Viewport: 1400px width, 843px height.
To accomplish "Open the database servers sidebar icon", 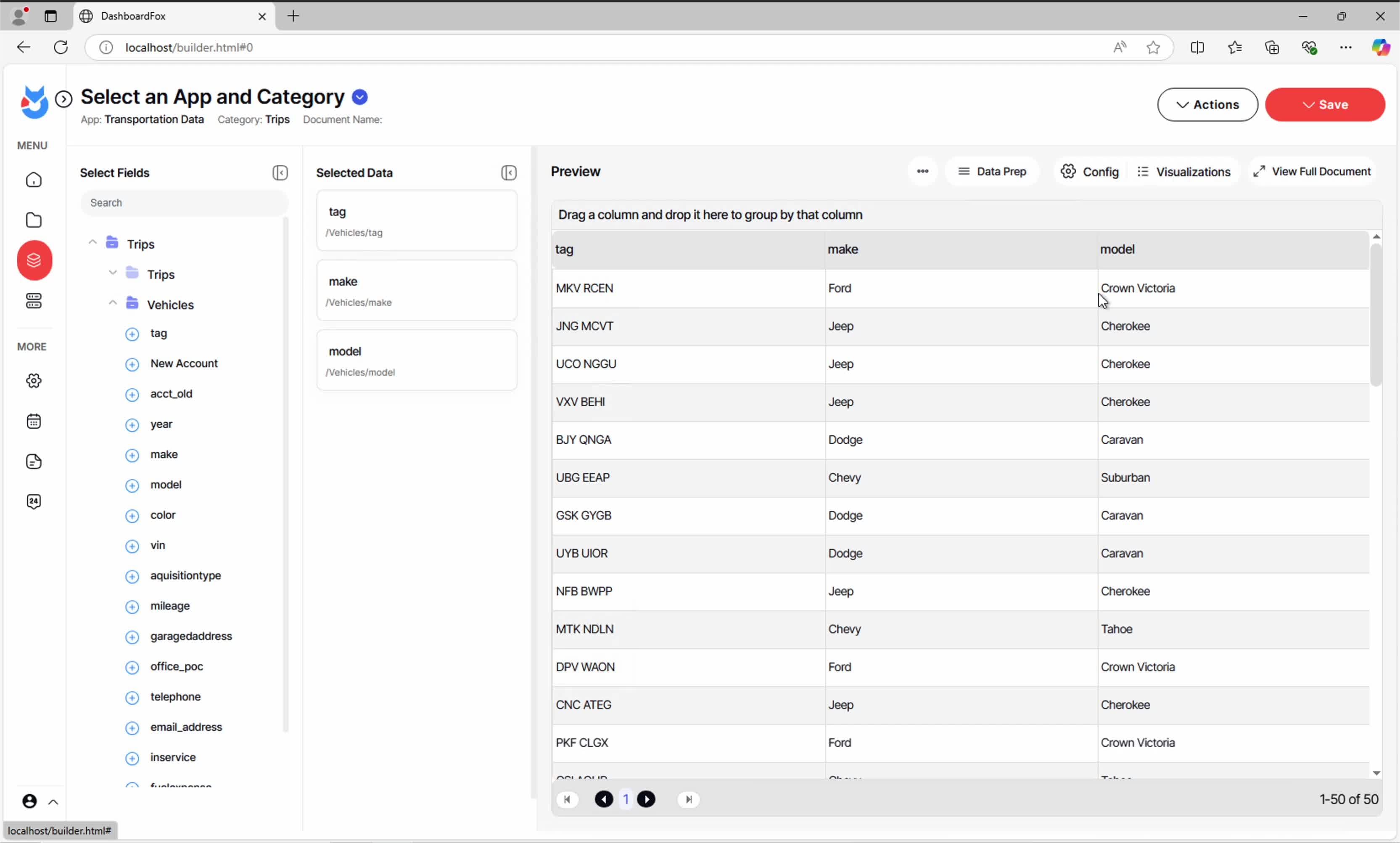I will [34, 301].
